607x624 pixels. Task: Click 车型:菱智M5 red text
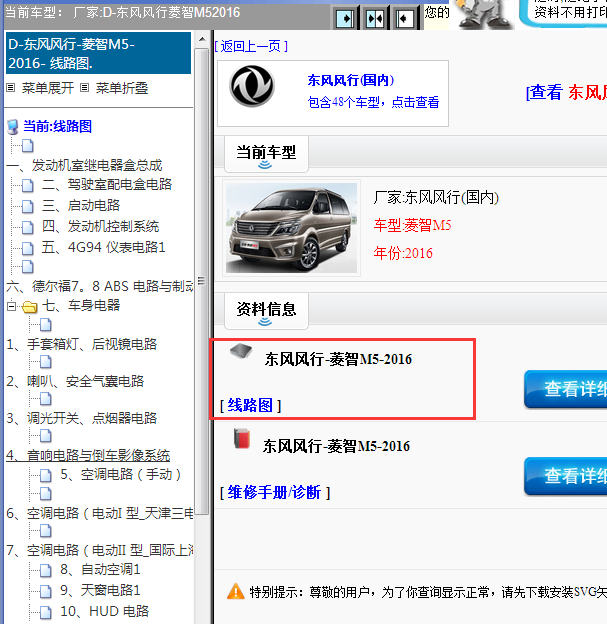point(412,226)
